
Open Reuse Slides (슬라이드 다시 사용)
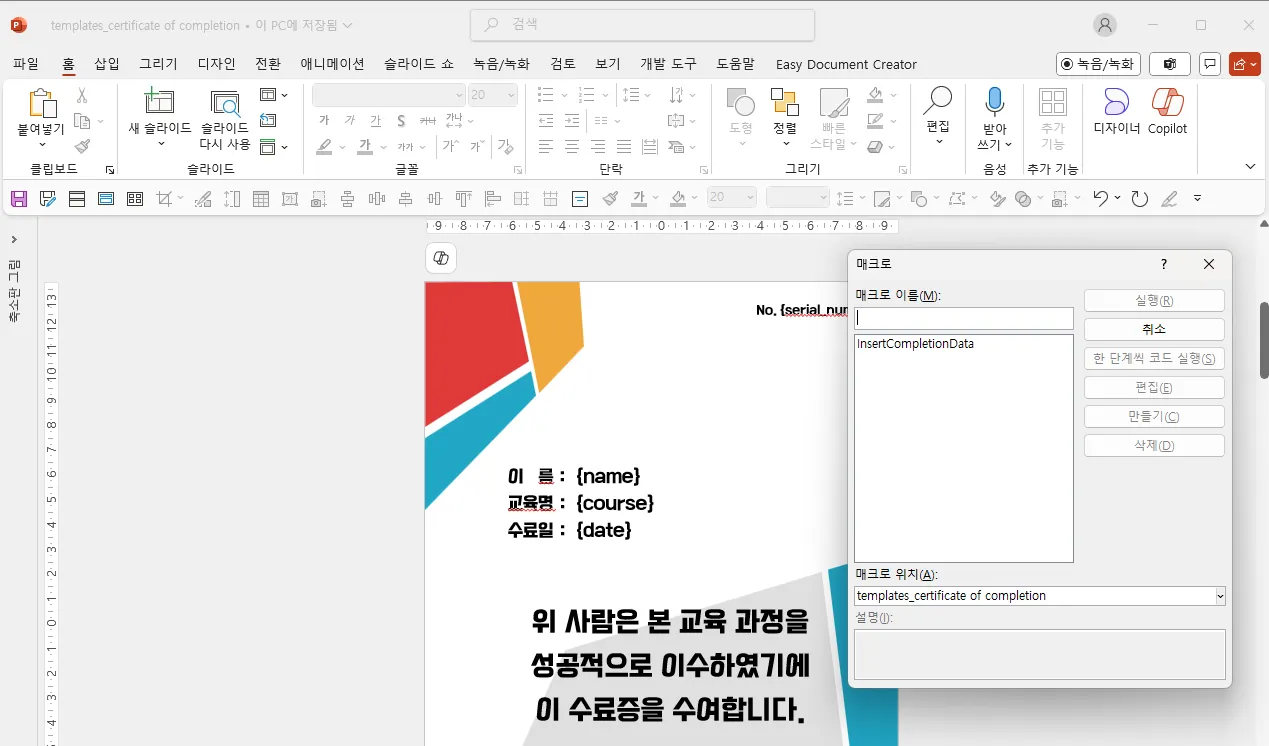tap(225, 104)
